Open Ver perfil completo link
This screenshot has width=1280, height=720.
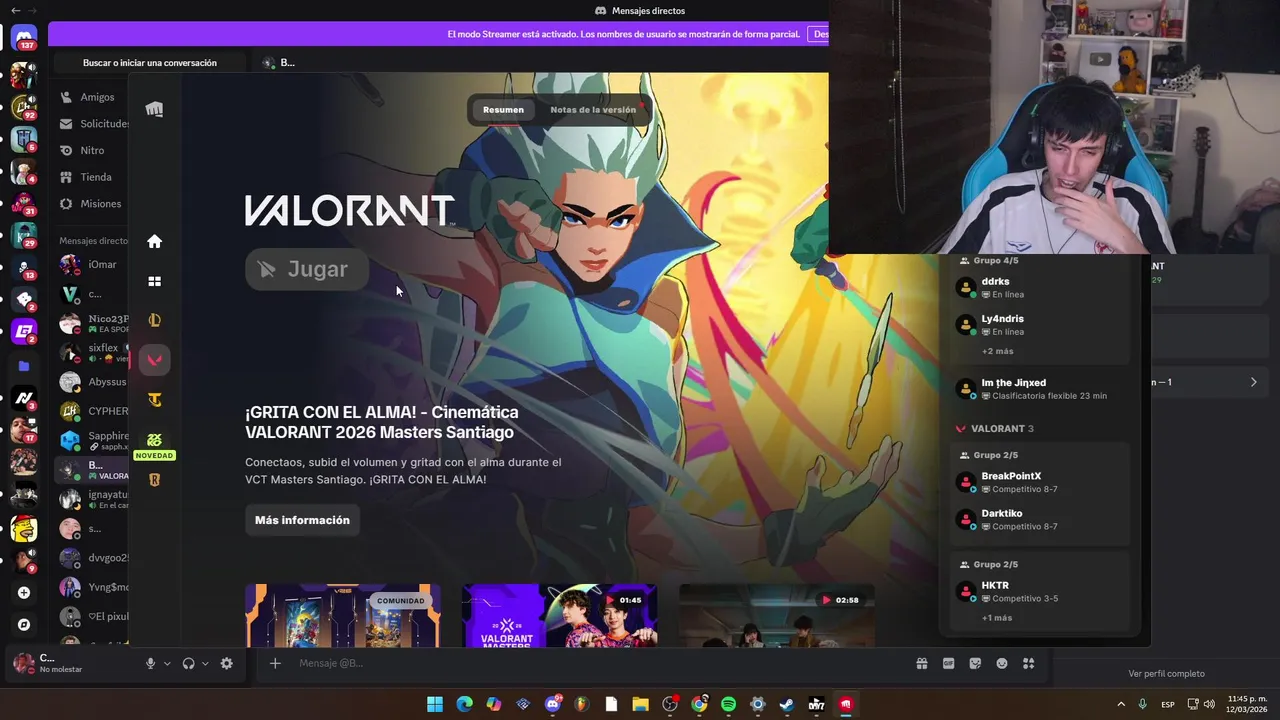point(1166,674)
